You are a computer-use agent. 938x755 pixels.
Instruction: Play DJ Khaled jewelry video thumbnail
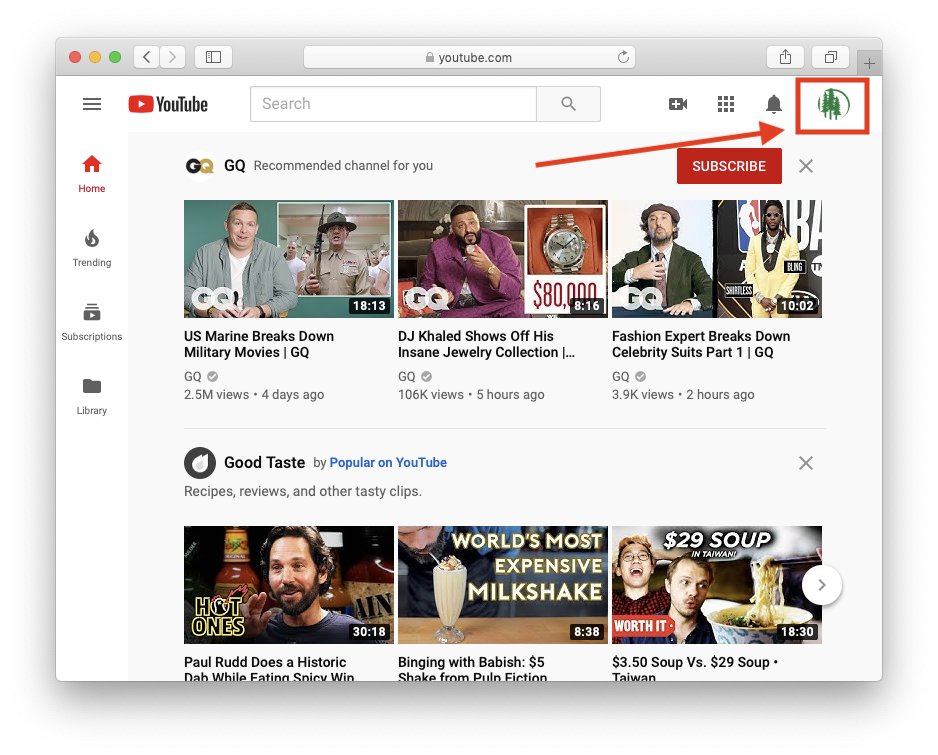[502, 259]
